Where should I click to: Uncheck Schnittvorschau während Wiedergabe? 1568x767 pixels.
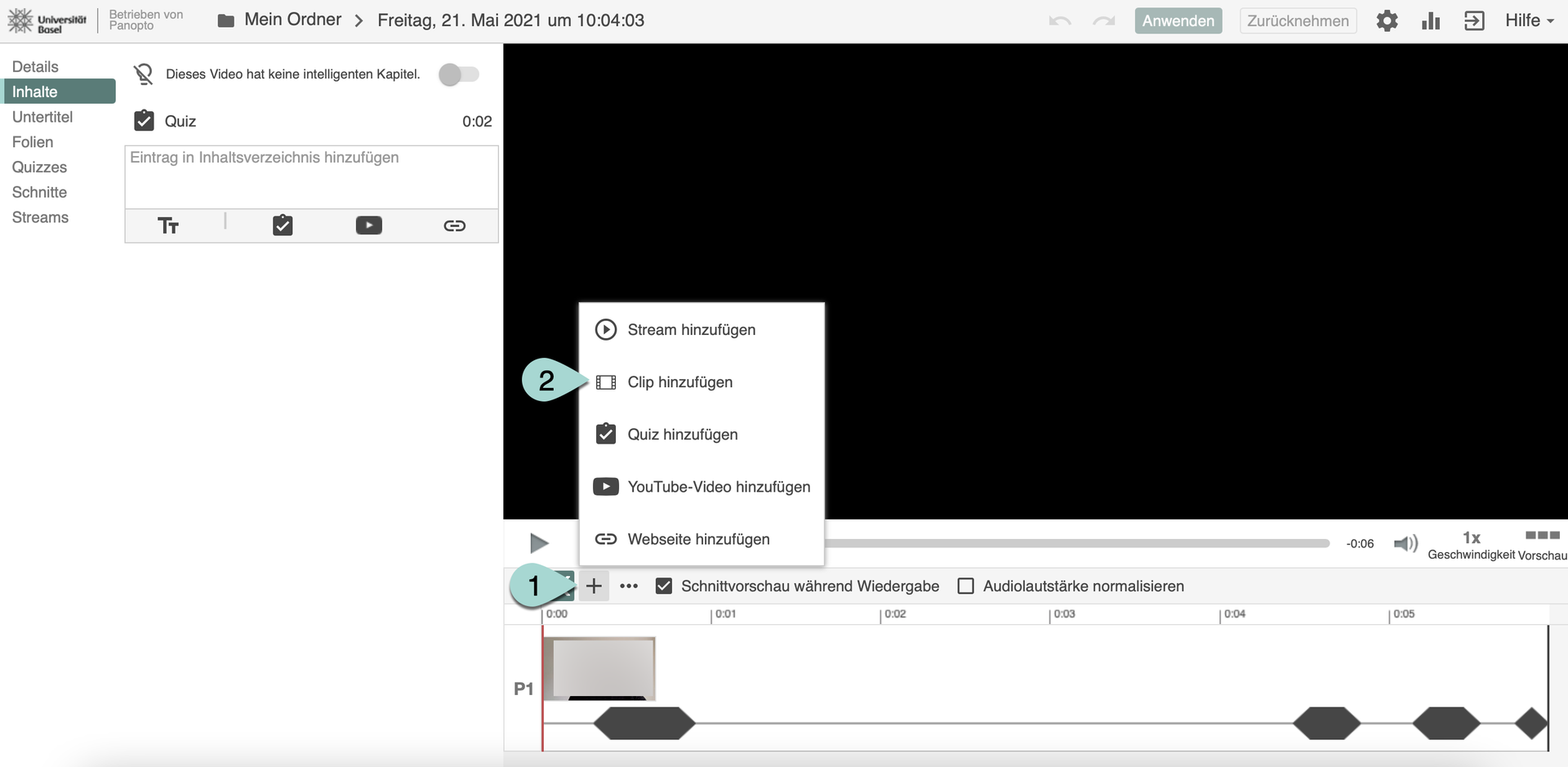click(x=664, y=586)
